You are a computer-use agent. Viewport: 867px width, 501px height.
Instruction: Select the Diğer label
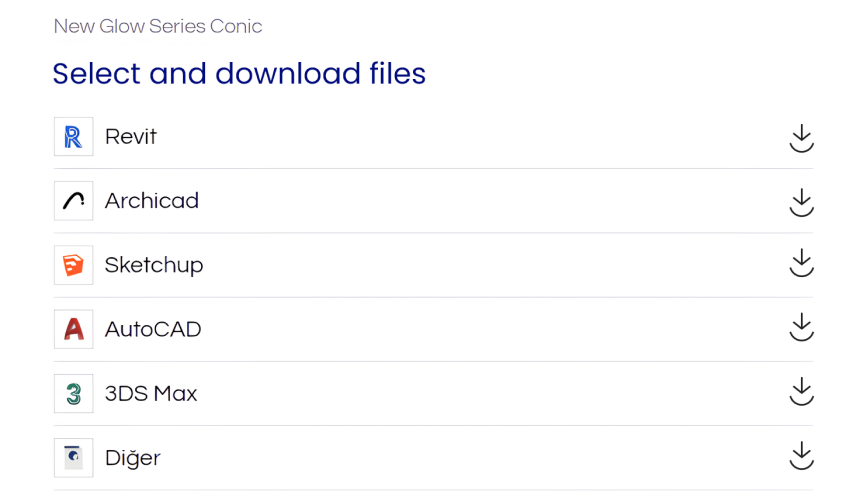click(x=133, y=458)
